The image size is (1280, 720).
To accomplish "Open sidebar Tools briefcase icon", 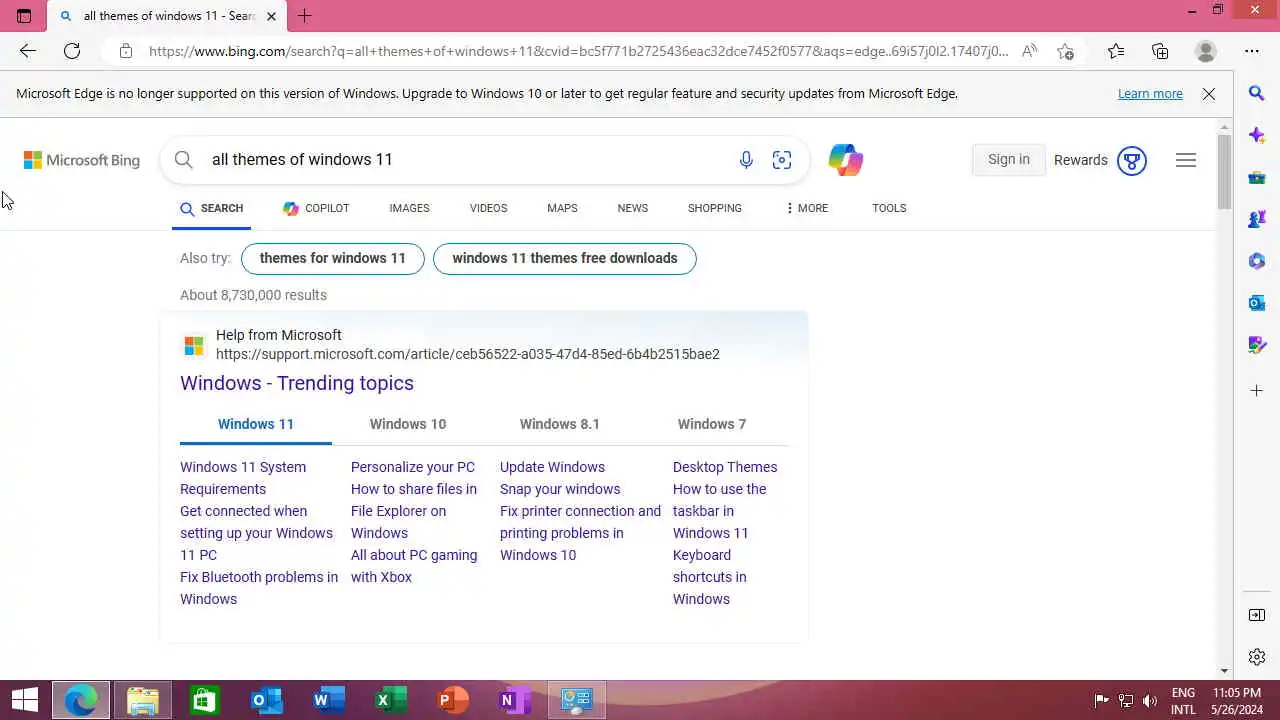I will pyautogui.click(x=1257, y=177).
